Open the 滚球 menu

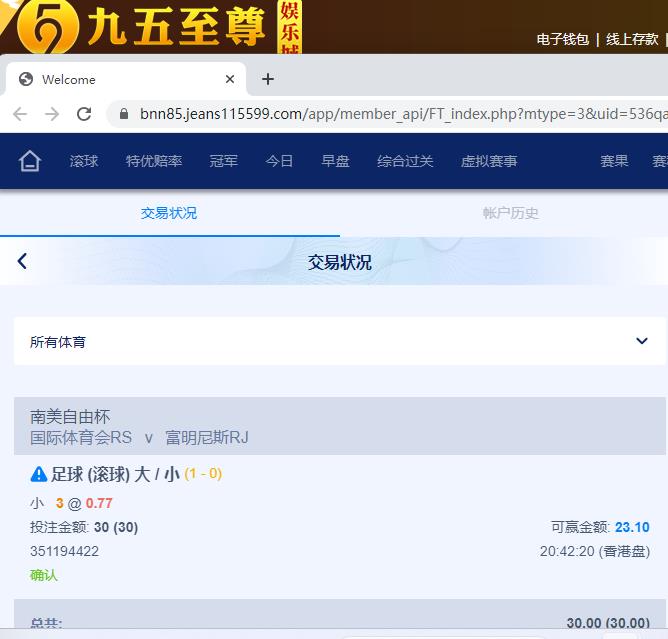tap(84, 161)
